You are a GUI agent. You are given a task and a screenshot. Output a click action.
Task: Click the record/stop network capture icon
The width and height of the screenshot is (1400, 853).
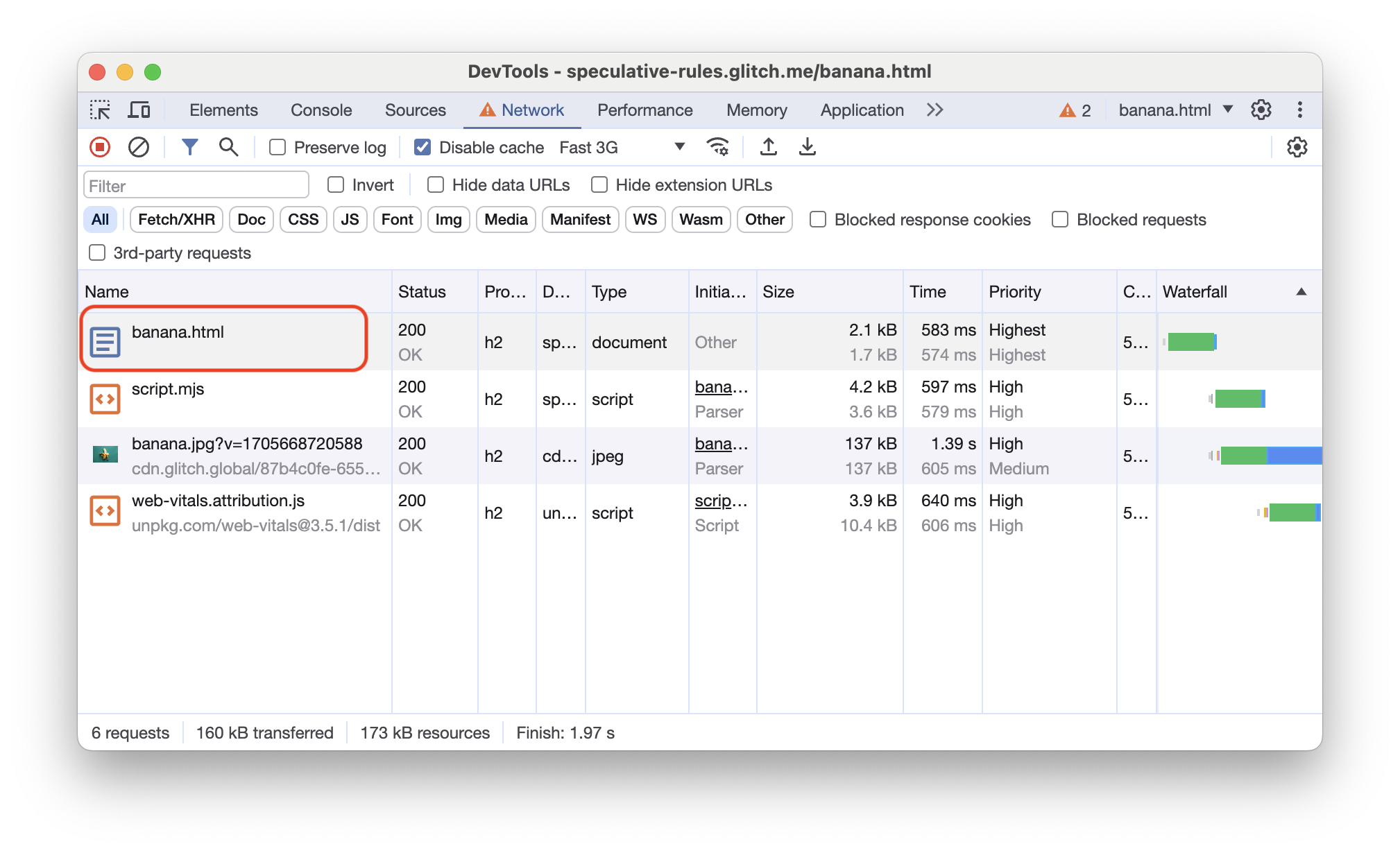pos(101,147)
